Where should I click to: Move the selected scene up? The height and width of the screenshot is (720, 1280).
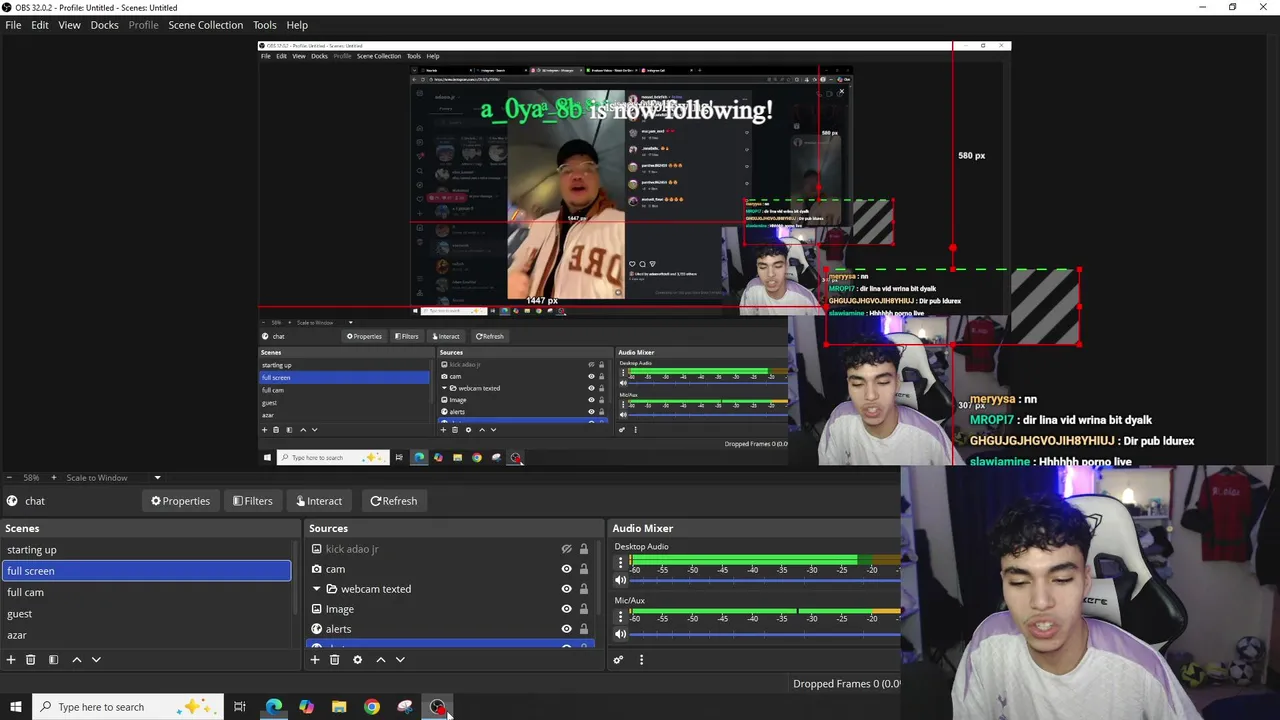coord(76,660)
